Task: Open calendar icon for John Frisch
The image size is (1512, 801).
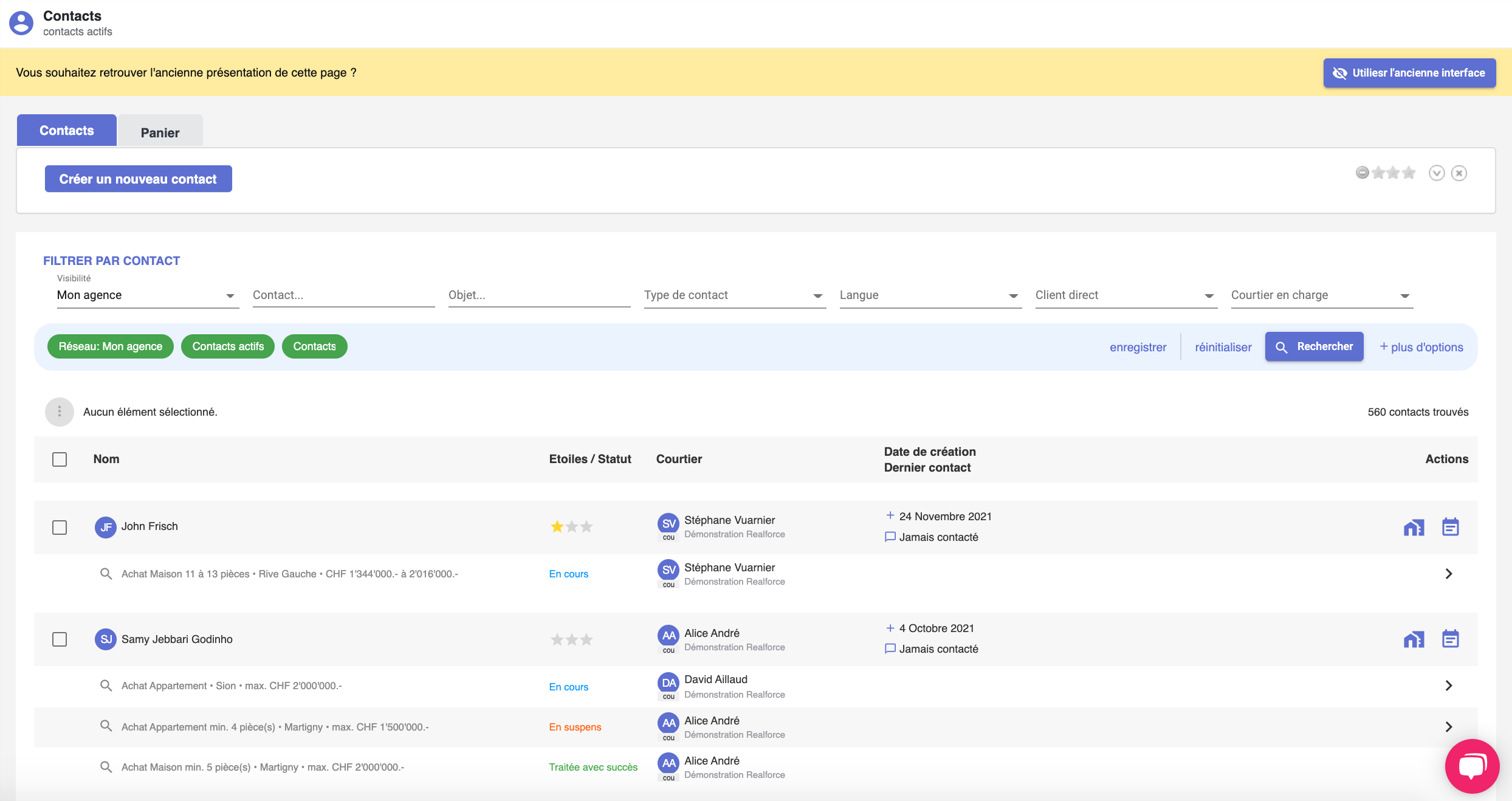Action: click(1450, 527)
